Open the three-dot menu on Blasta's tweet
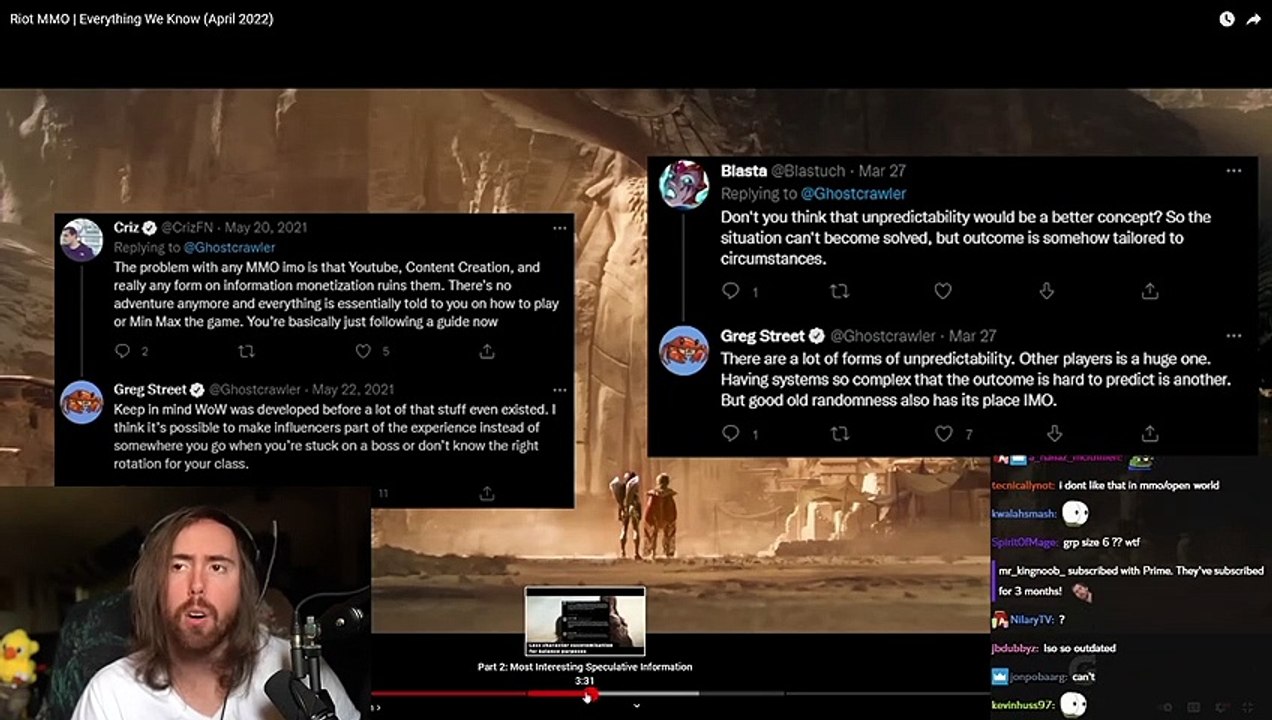 1234,171
